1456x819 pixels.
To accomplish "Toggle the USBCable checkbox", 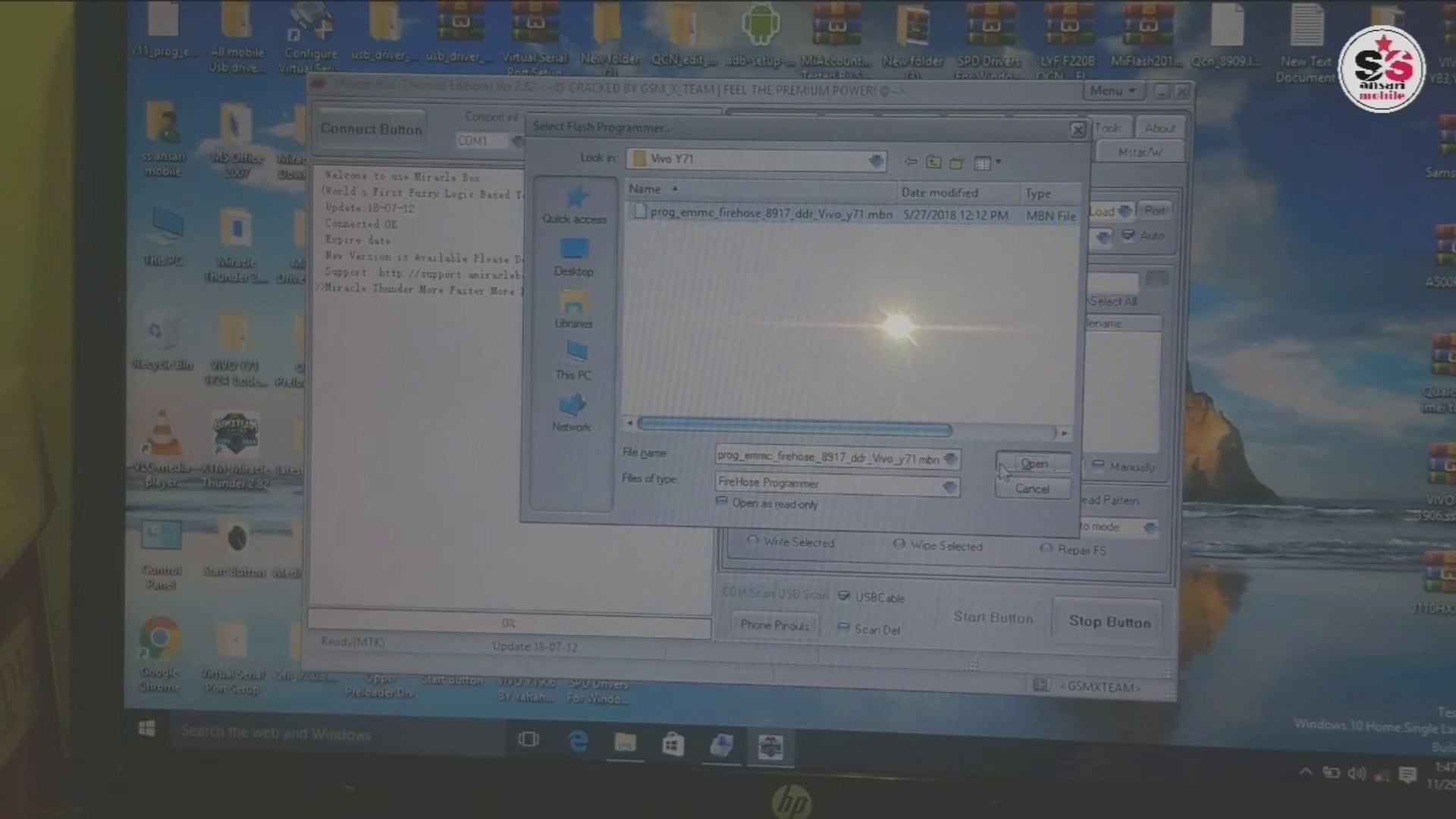I will tap(844, 597).
